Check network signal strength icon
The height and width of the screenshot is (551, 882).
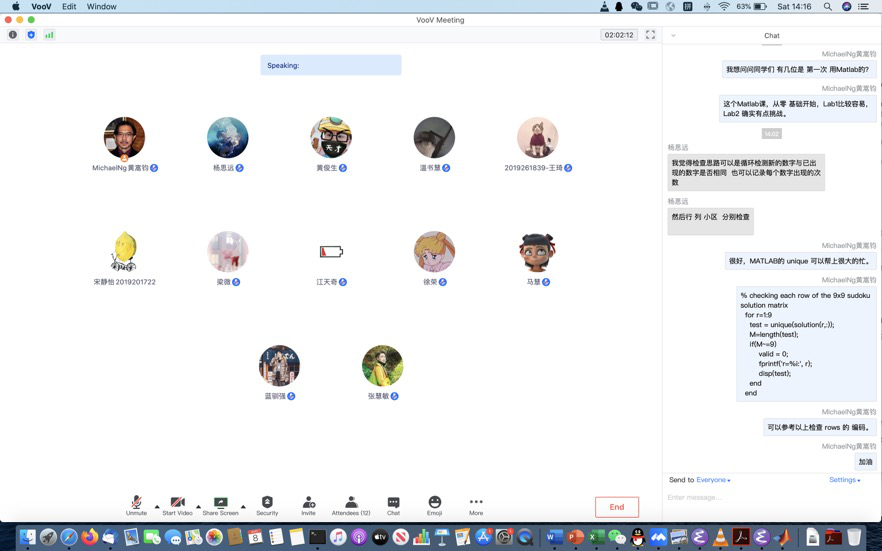click(x=49, y=35)
